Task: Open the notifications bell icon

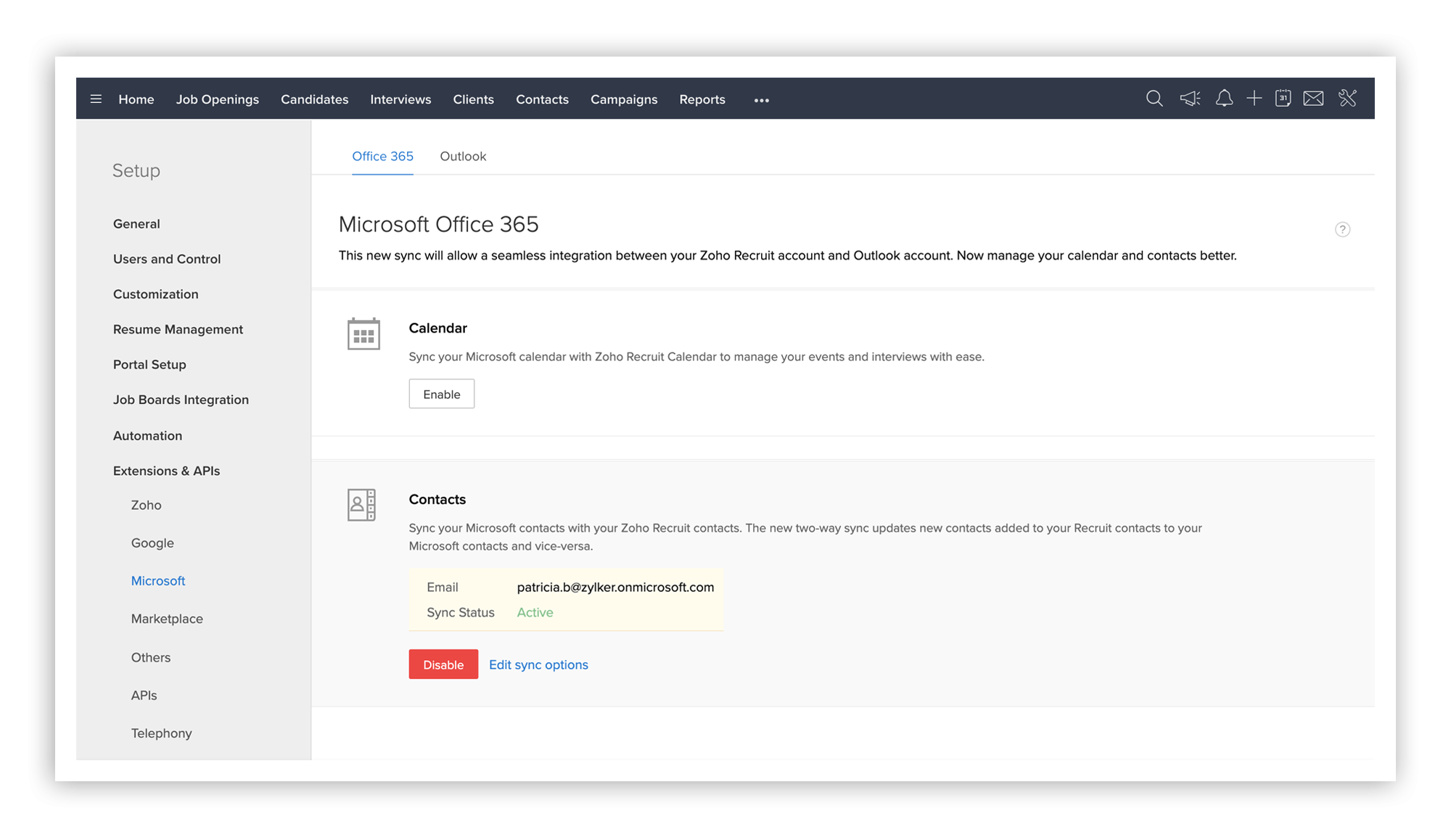Action: coord(1224,99)
